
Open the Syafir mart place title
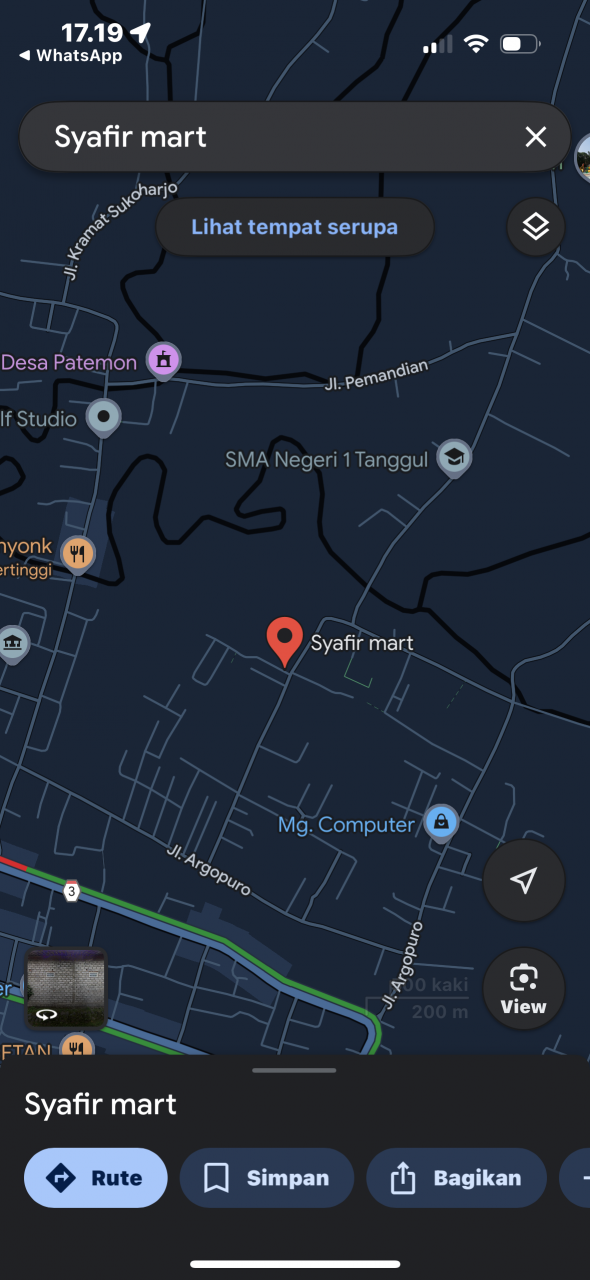[100, 1104]
